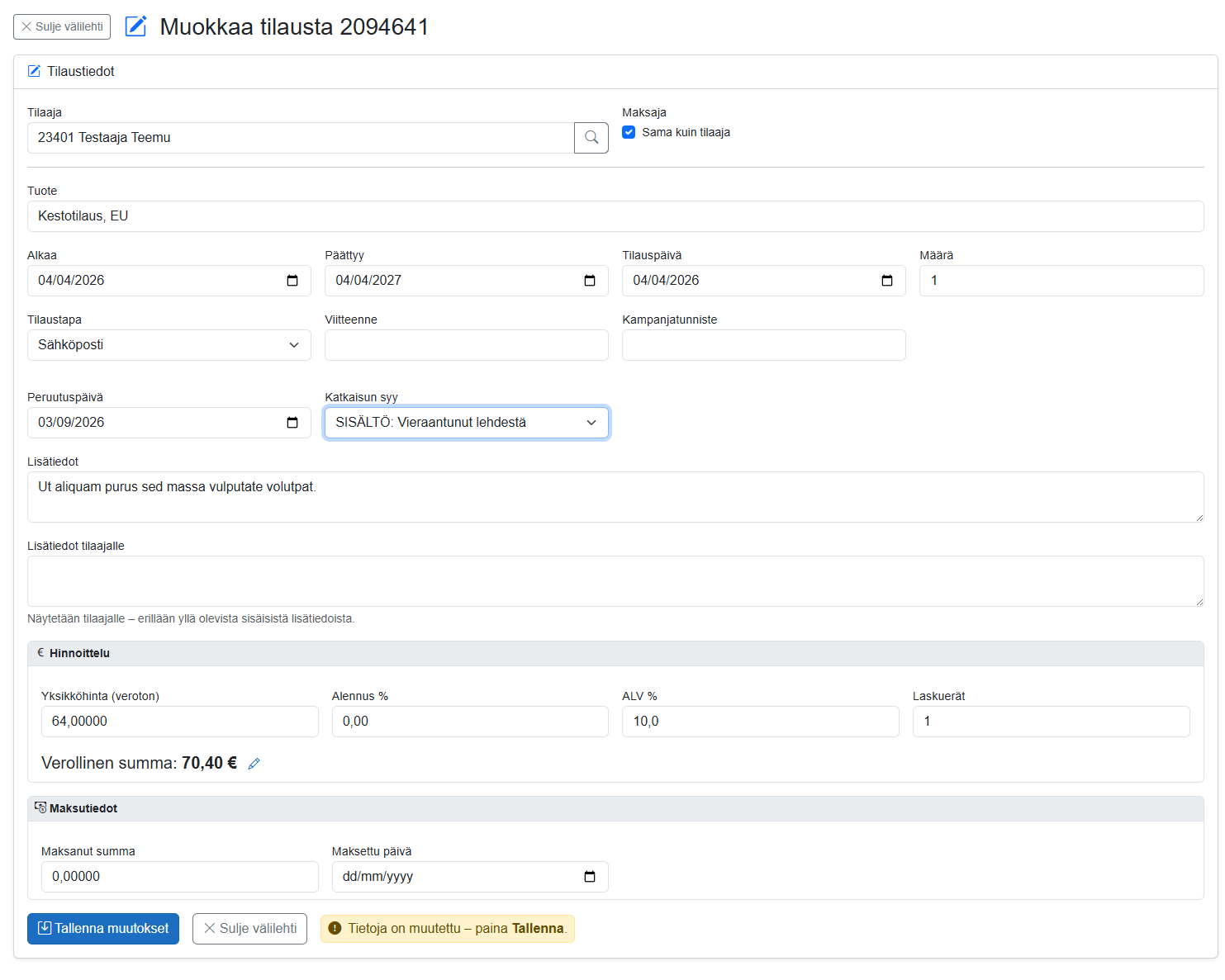Click the Verollinen summa 70,40 € amount
The width and height of the screenshot is (1225, 980).
(x=210, y=764)
